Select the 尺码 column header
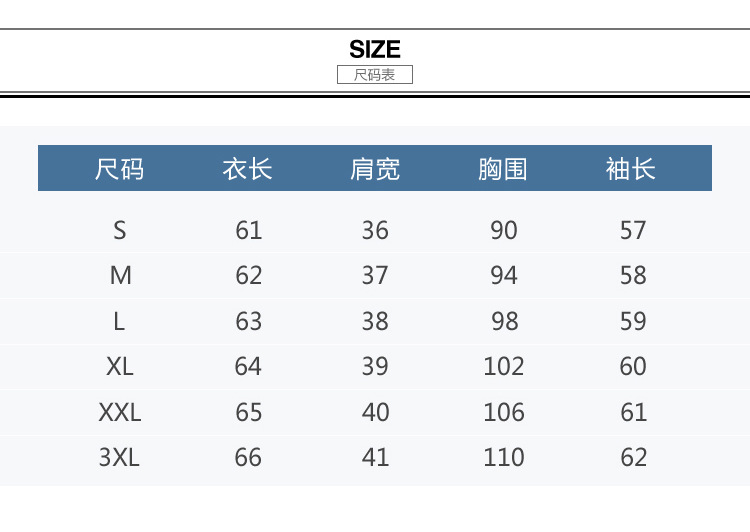This screenshot has height=532, width=750. [x=119, y=169]
